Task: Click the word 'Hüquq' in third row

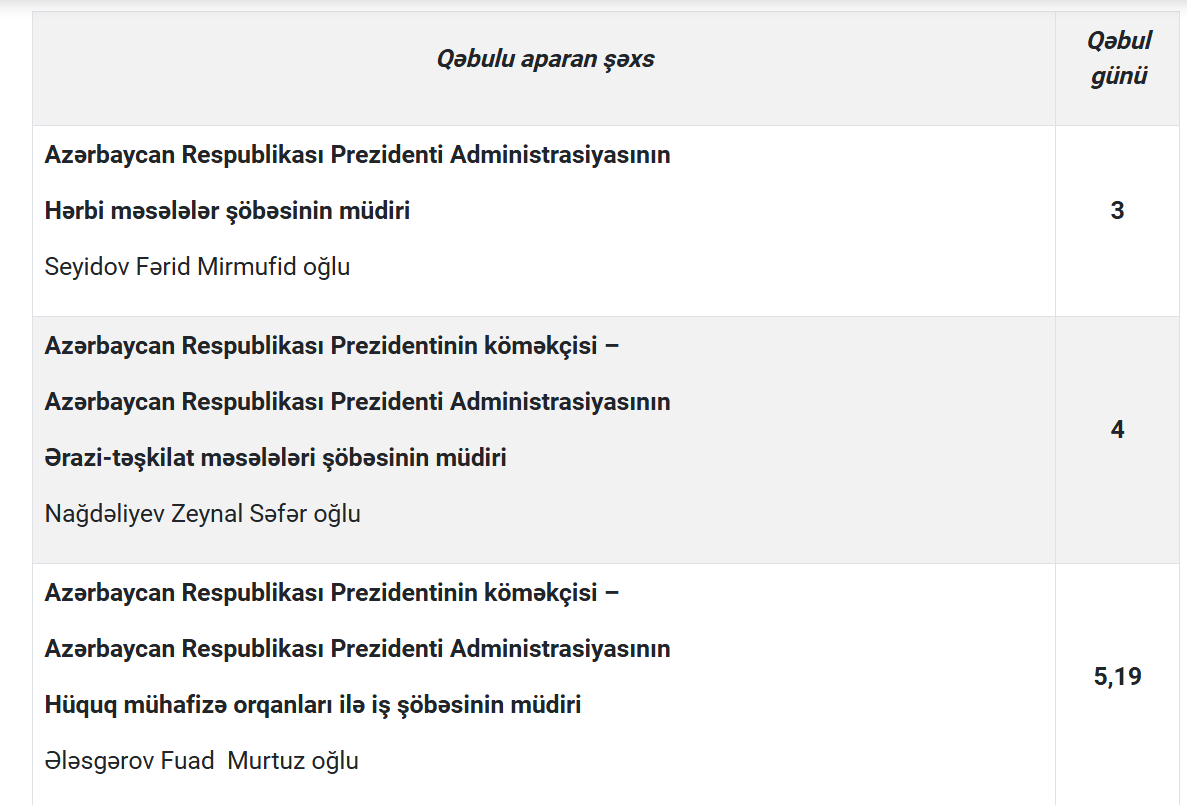Action: (80, 704)
